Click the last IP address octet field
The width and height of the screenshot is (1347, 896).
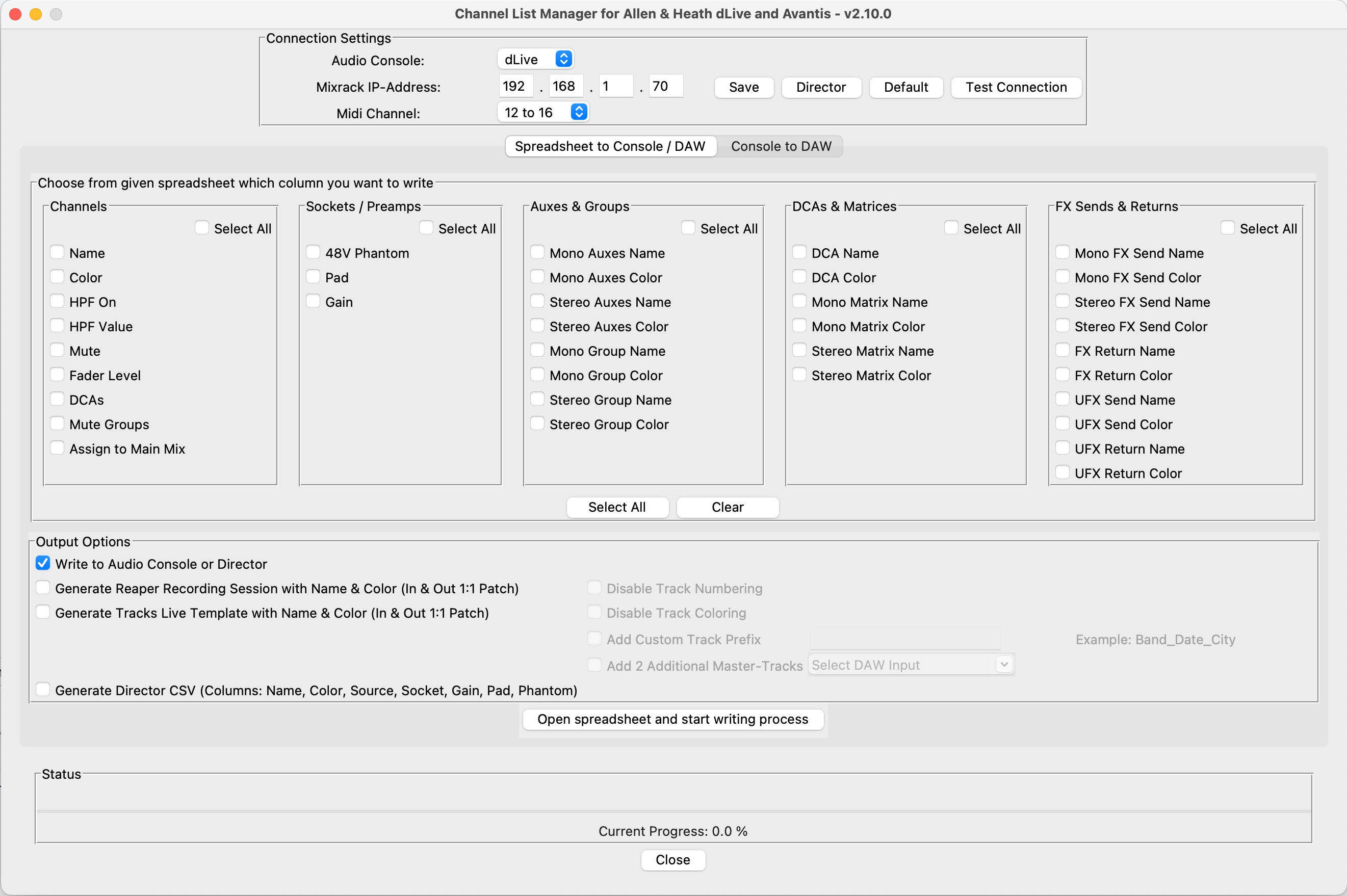pos(665,86)
